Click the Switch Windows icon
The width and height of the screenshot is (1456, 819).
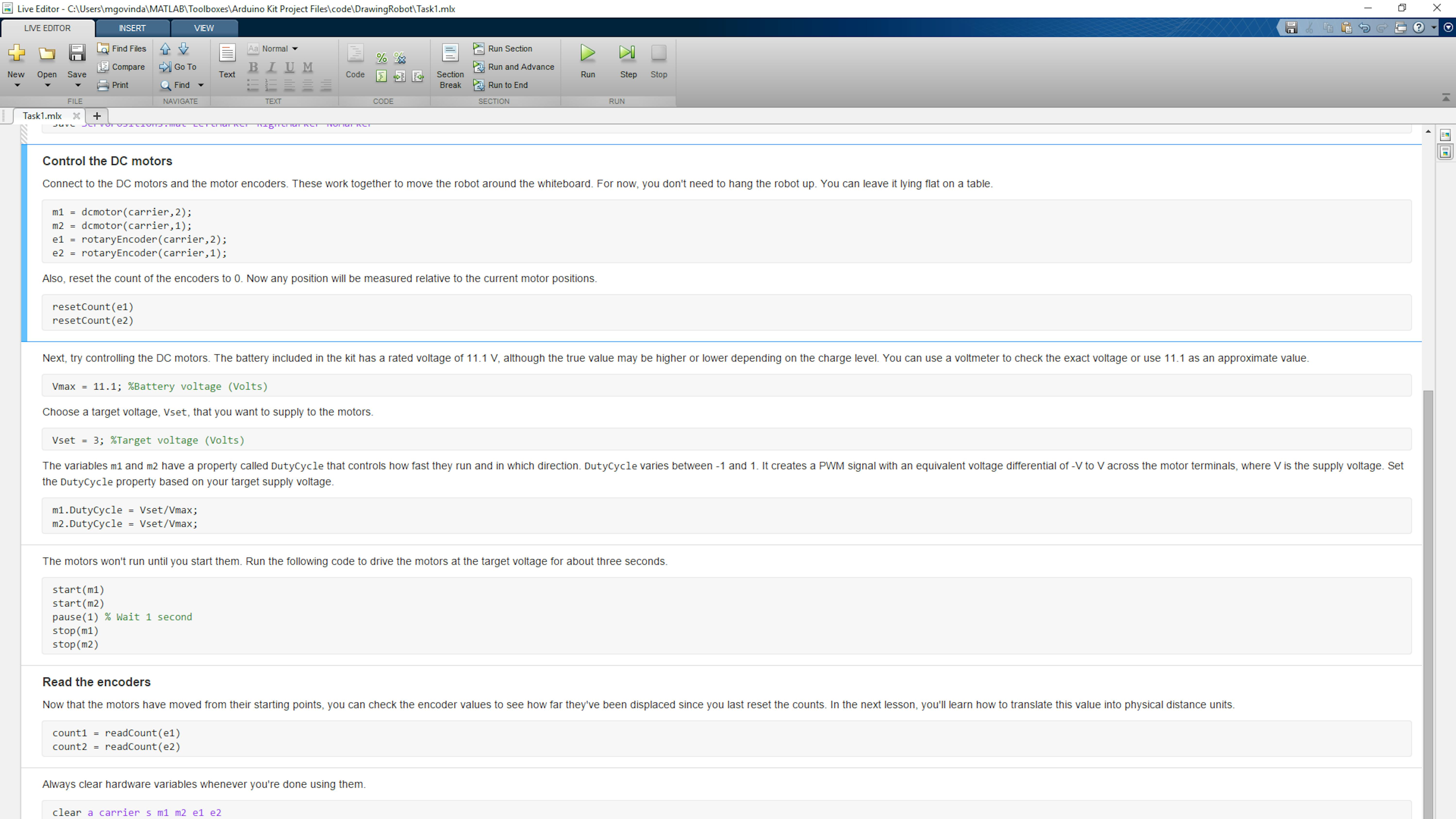(x=1401, y=28)
